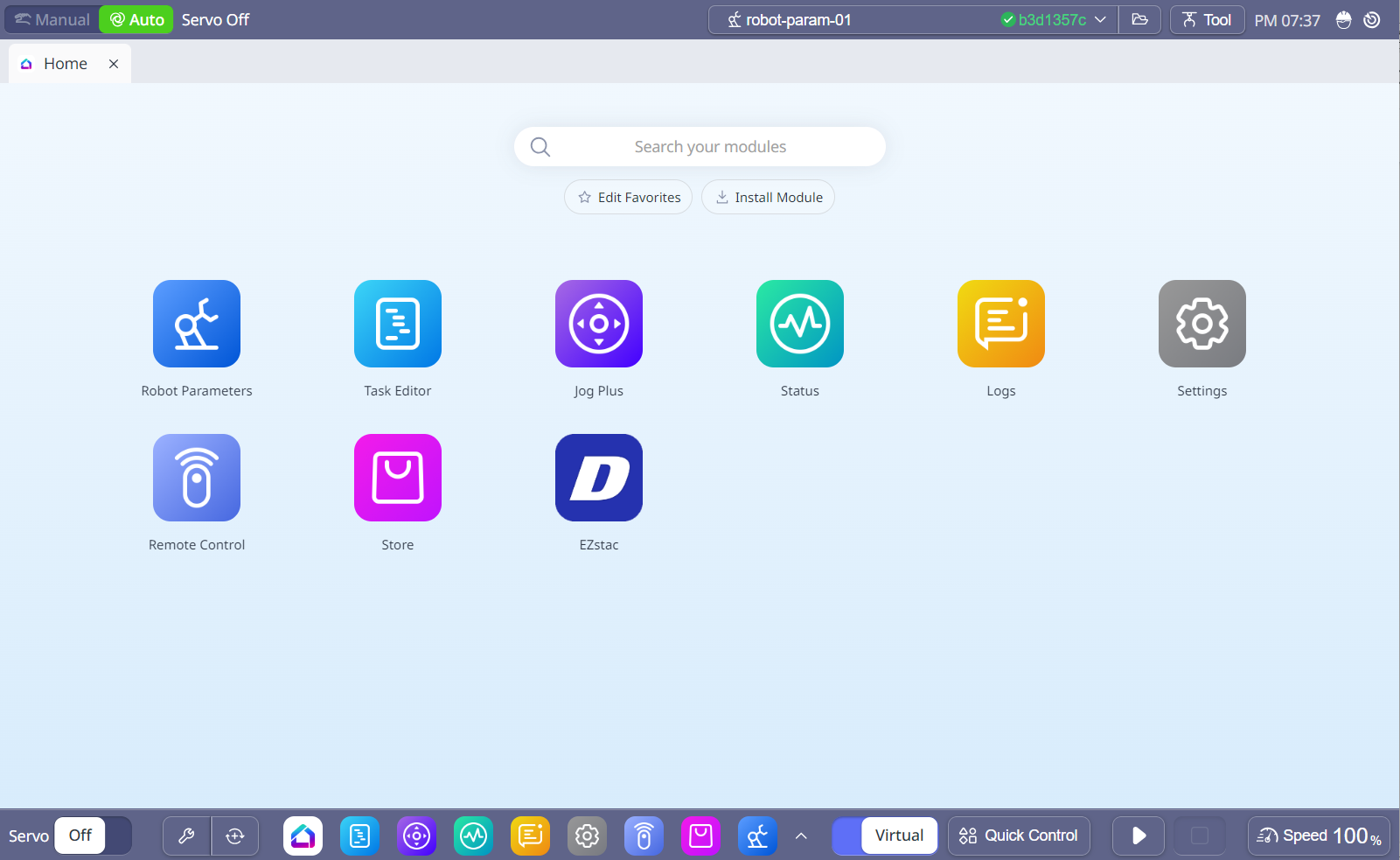Open the Speed 100% control
Viewport: 1400px width, 860px height.
(1319, 836)
